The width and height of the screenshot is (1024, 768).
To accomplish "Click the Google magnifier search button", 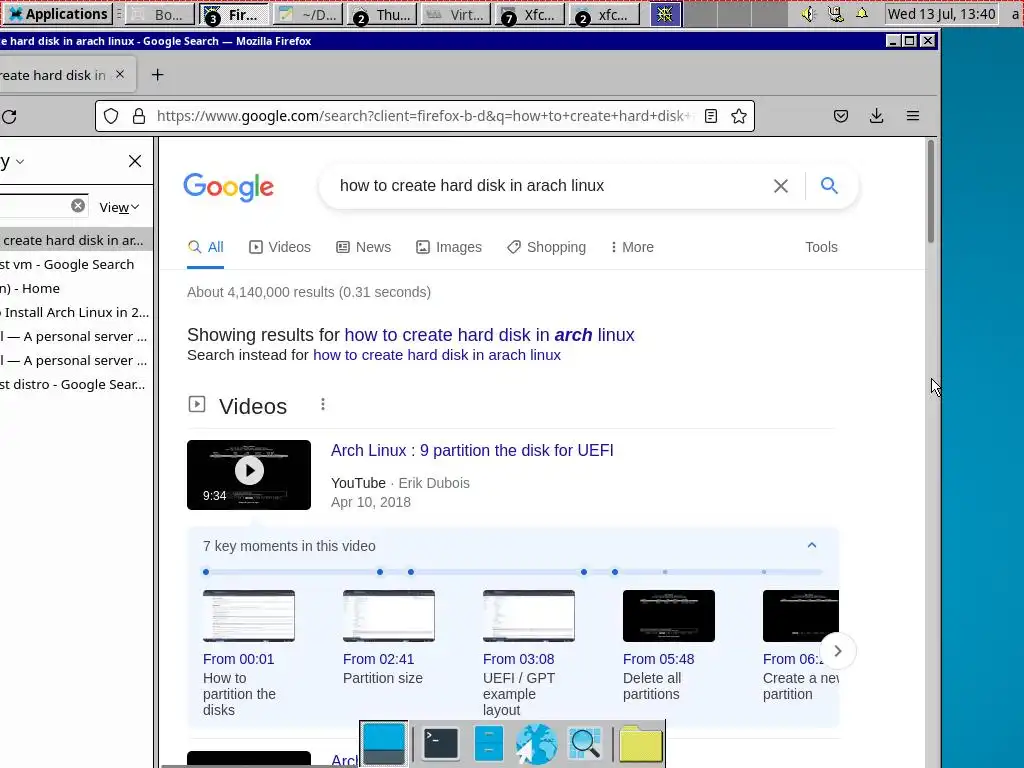I will pyautogui.click(x=829, y=185).
